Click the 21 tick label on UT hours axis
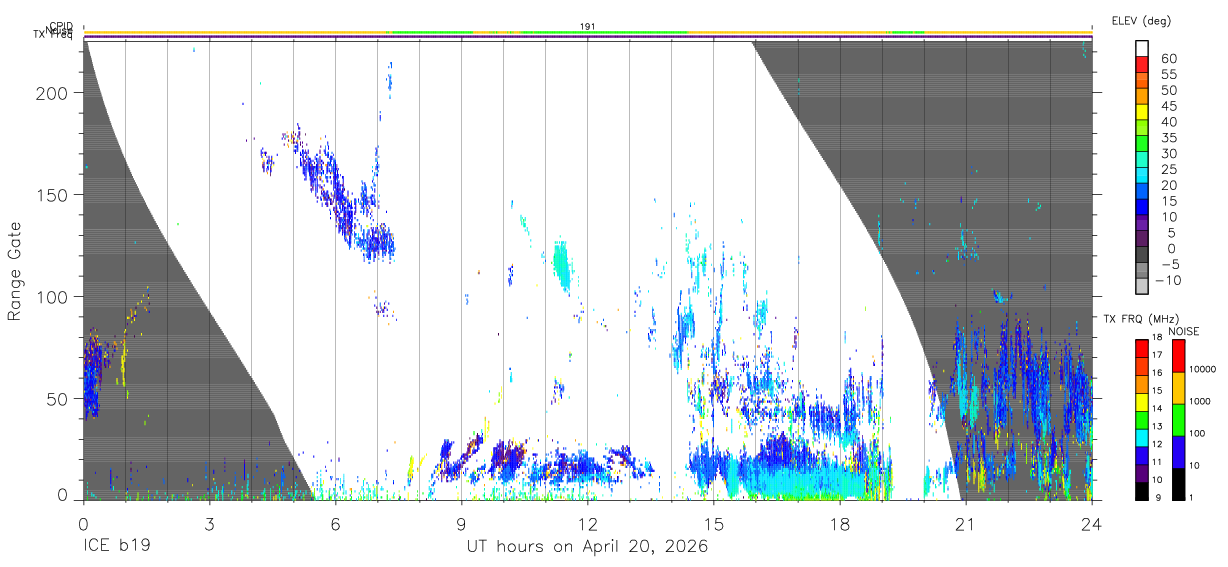The image size is (1228, 567). (966, 523)
